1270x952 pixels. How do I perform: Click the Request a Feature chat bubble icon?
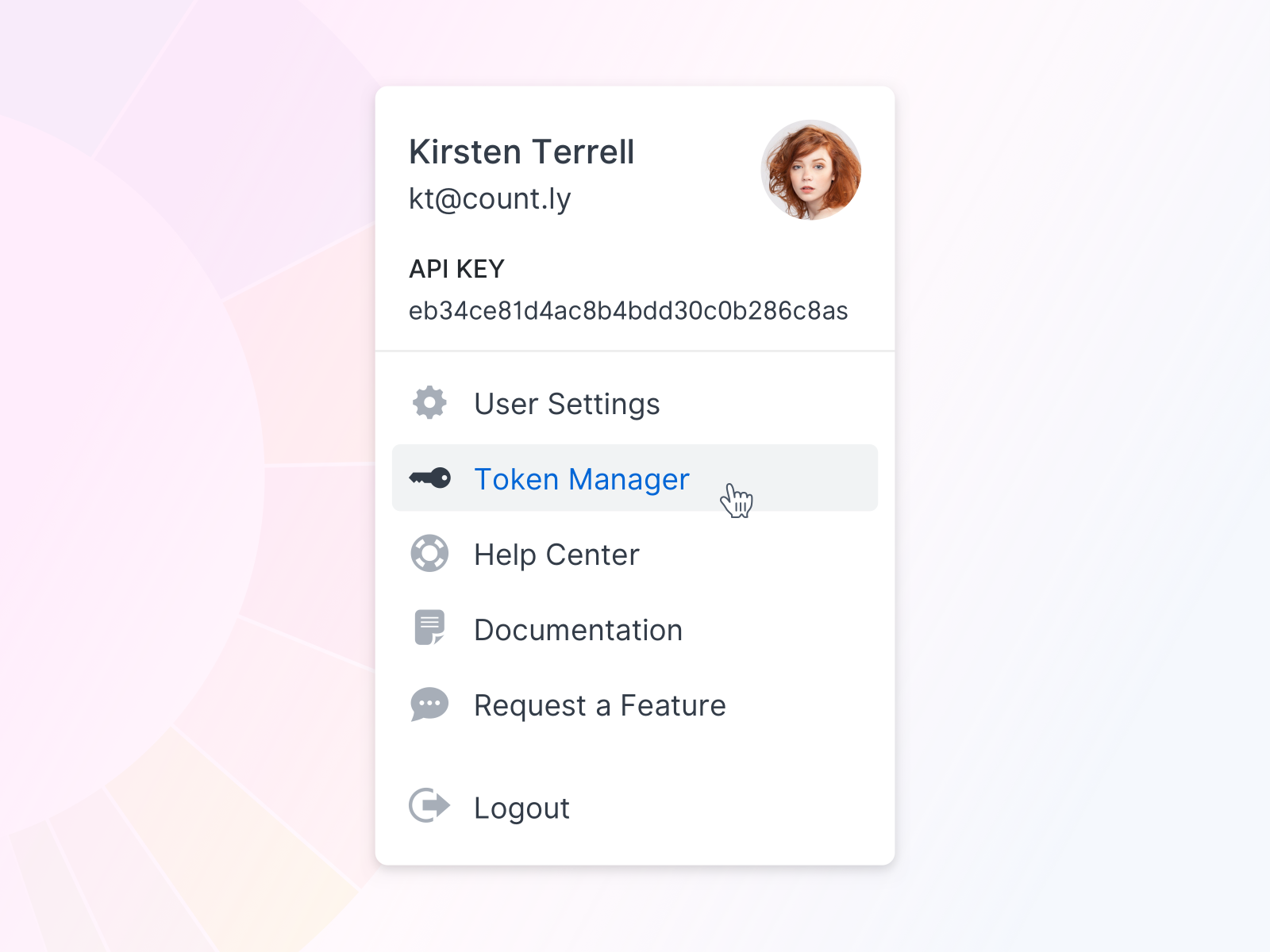[429, 704]
